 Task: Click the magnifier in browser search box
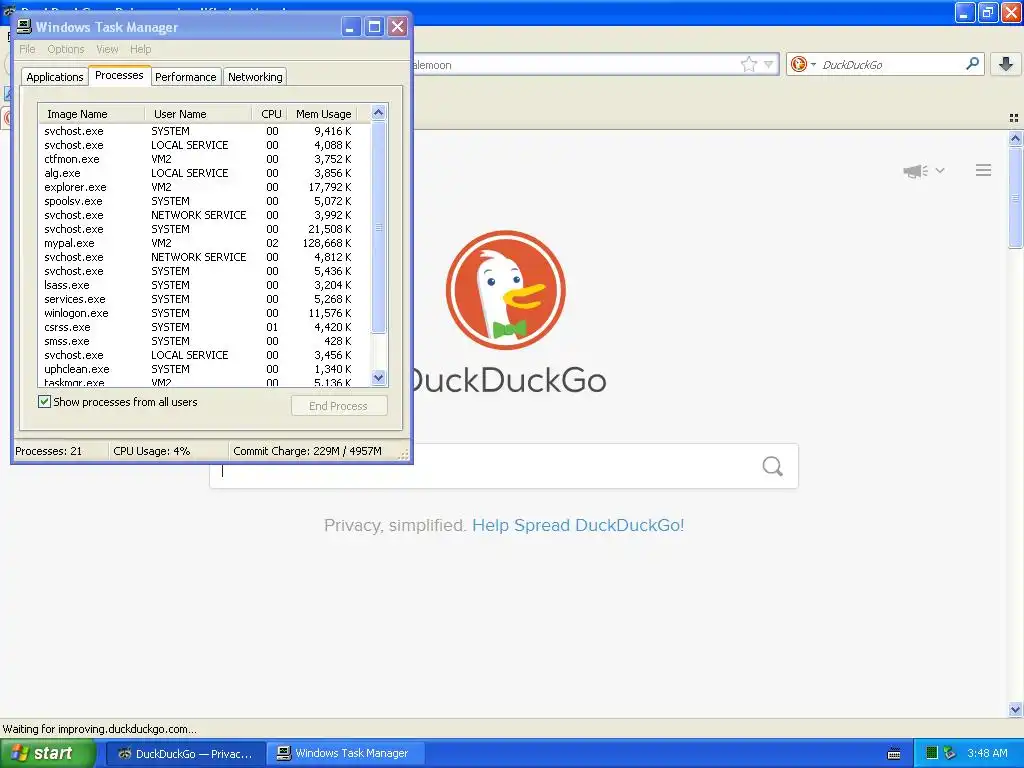pos(972,64)
